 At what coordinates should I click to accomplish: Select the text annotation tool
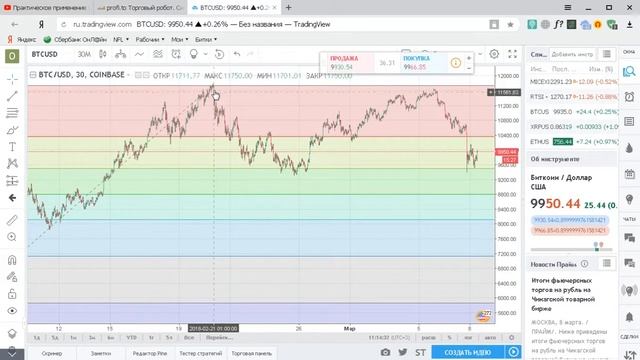12,147
